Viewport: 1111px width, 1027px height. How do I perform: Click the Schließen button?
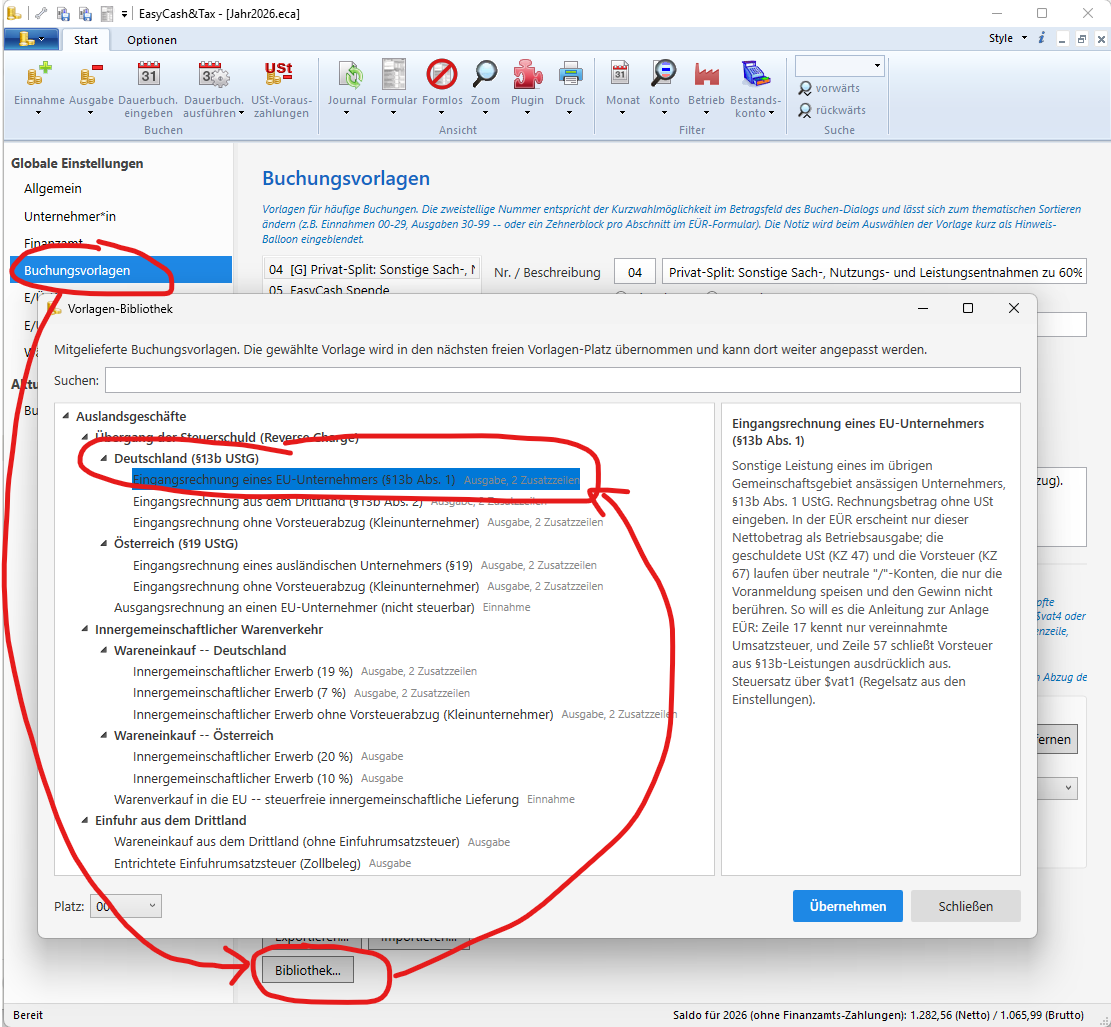965,906
